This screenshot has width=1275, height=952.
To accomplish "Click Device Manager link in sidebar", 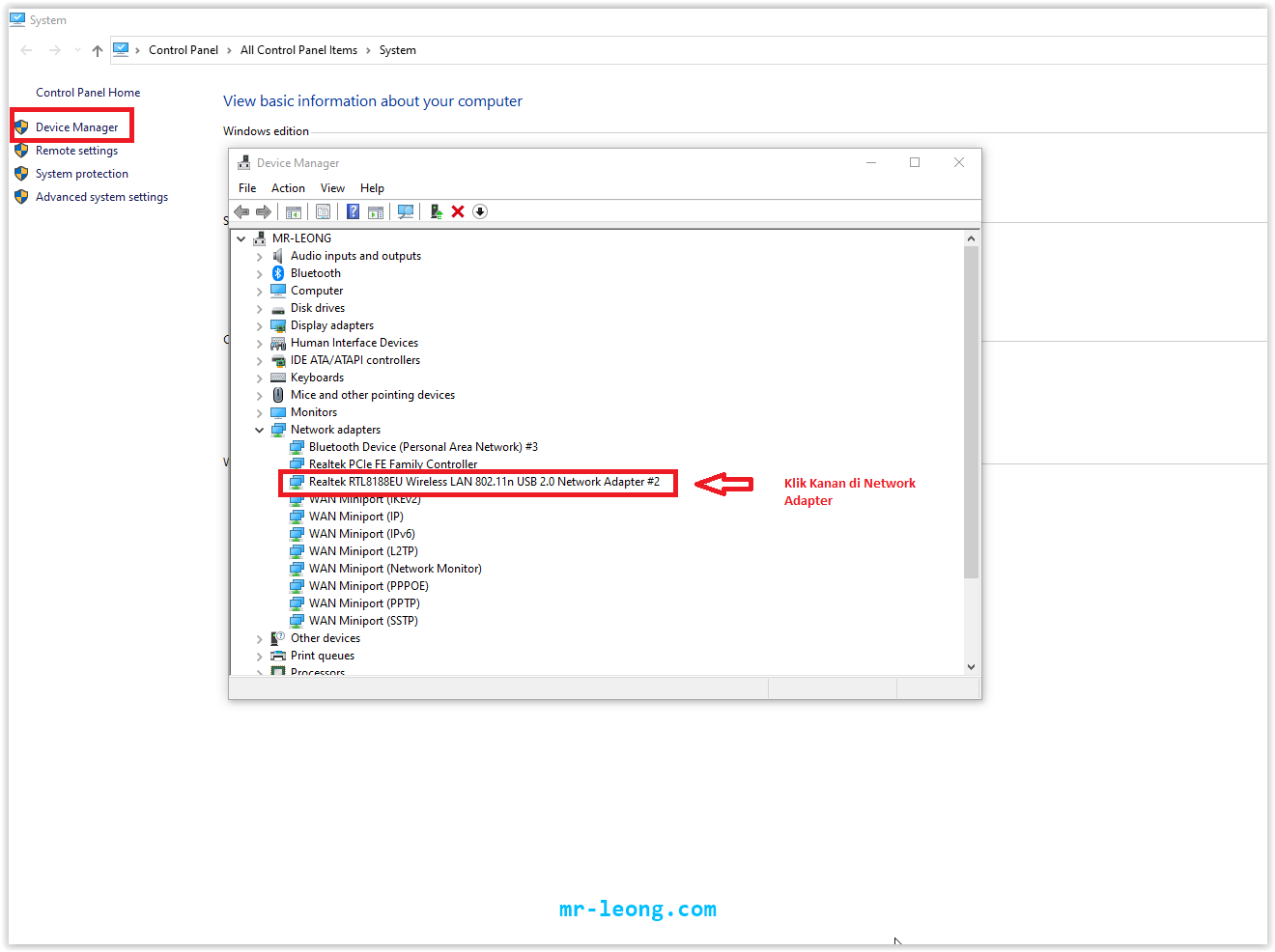I will pyautogui.click(x=76, y=127).
